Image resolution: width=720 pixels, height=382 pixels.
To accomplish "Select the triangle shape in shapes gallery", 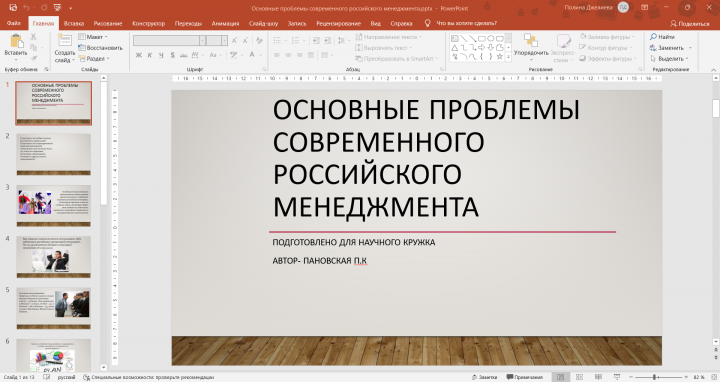I will 454,47.
